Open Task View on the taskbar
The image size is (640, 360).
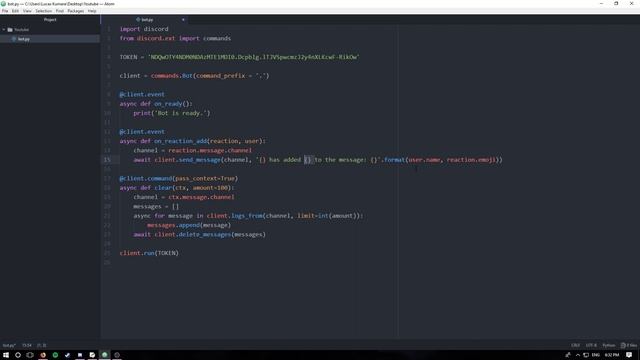30,355
